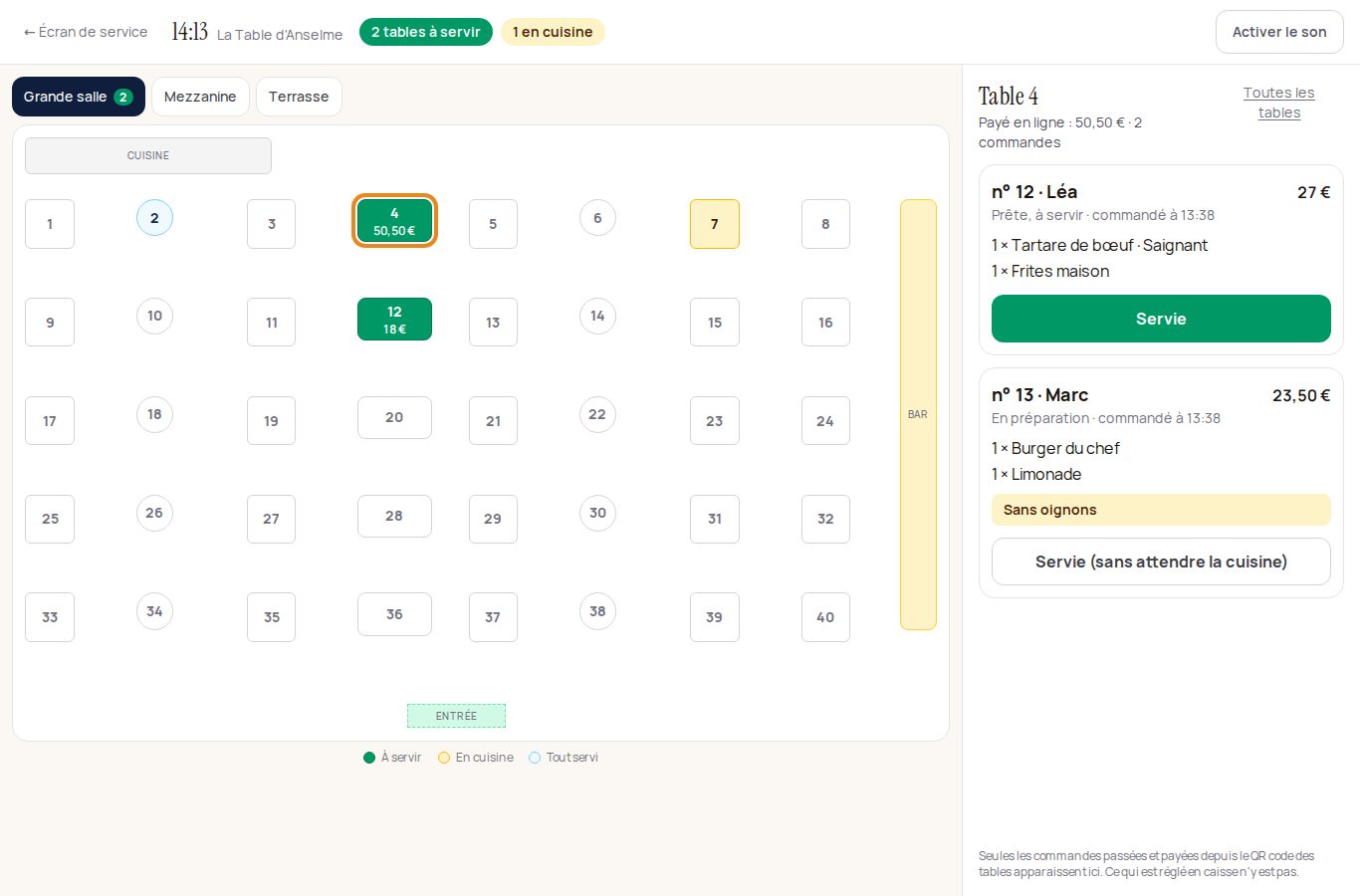The image size is (1360, 896).
Task: Select table 20
Action: tap(395, 417)
